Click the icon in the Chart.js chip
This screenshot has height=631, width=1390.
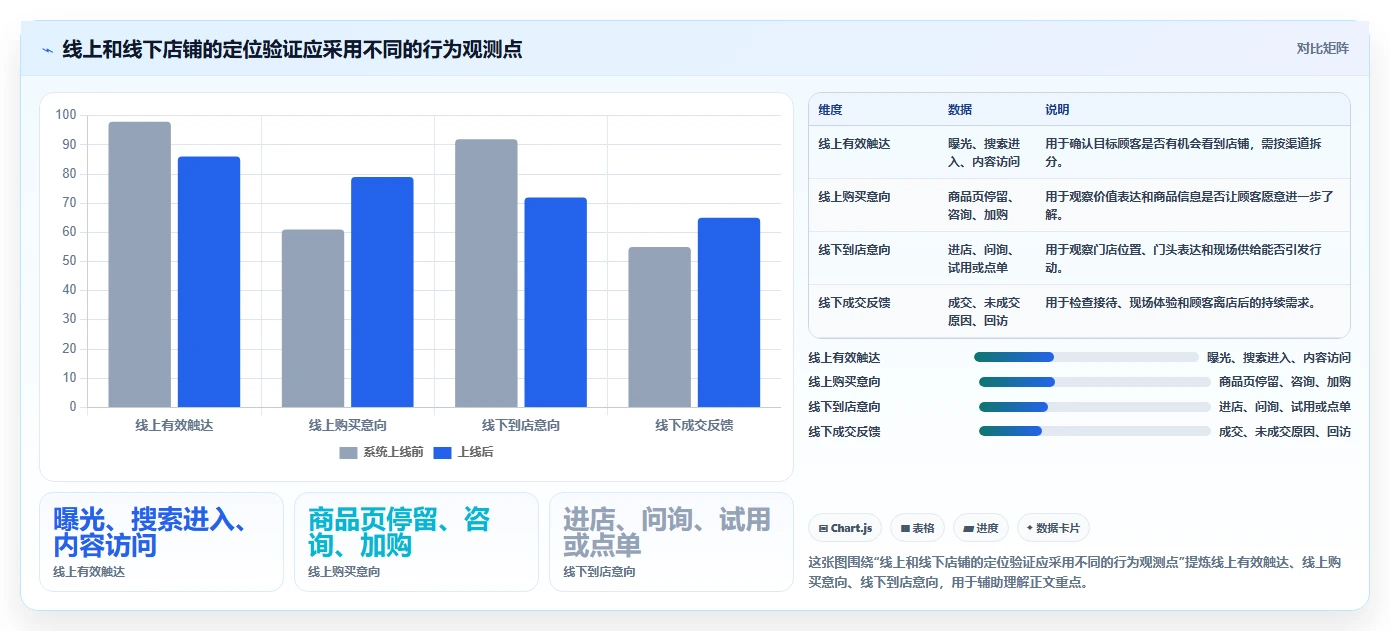(823, 528)
